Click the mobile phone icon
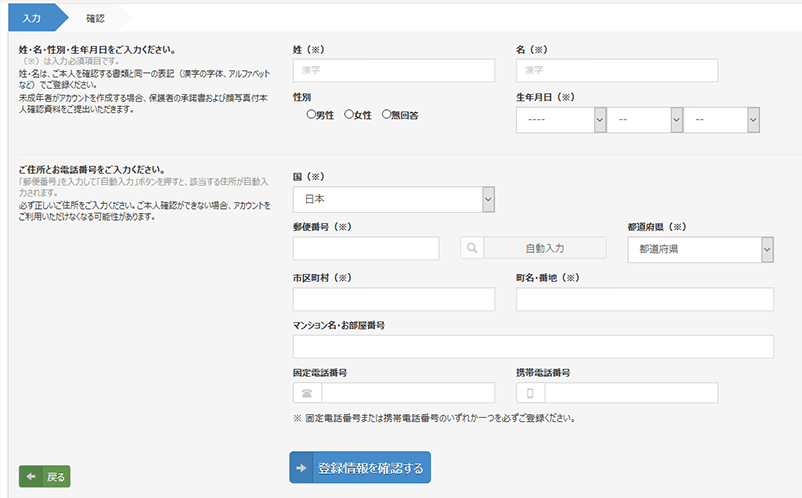The width and height of the screenshot is (802, 498). point(529,393)
